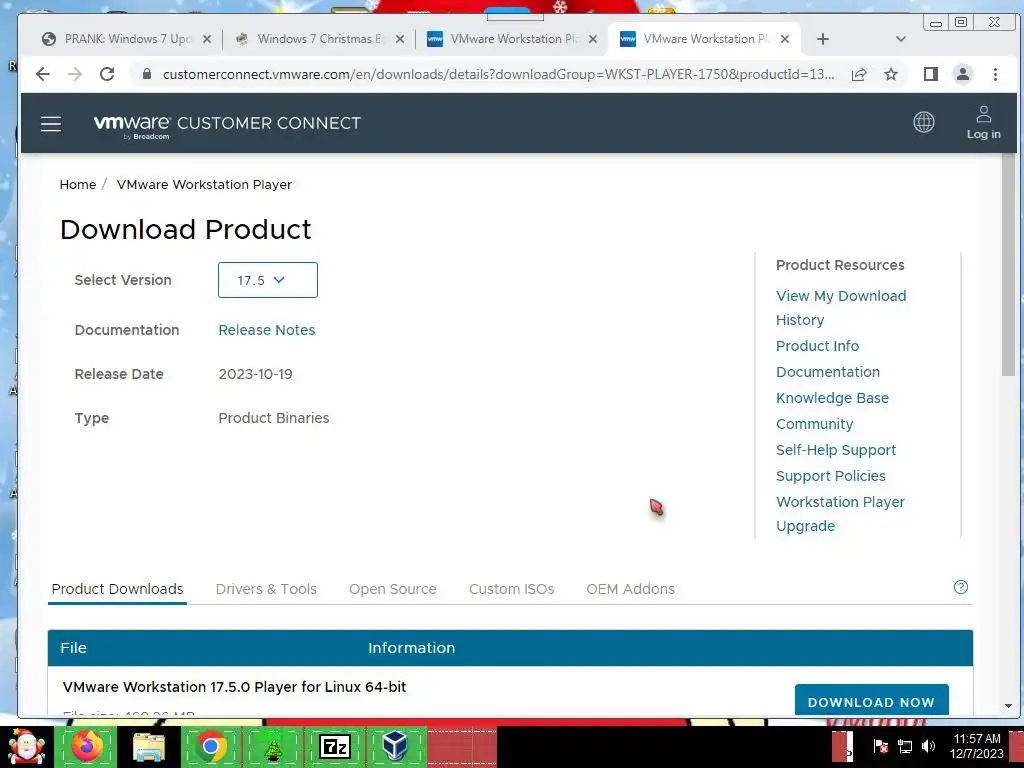Click the address bar URL

498,74
